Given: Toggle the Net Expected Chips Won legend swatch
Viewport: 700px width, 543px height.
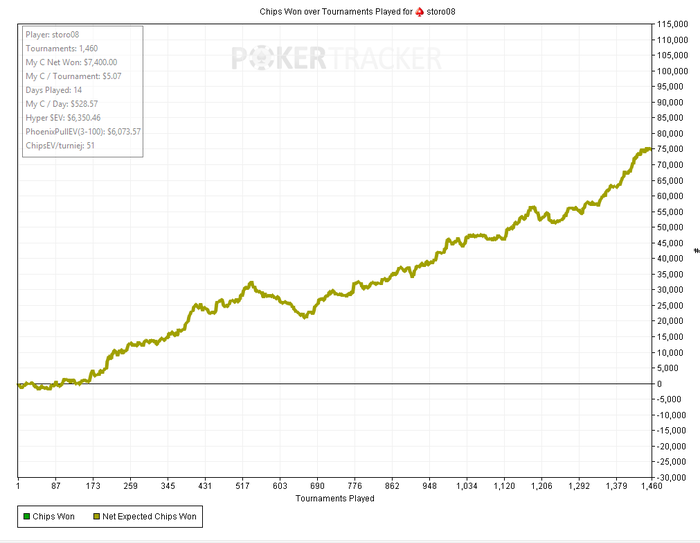Looking at the screenshot, I should click(x=96, y=517).
